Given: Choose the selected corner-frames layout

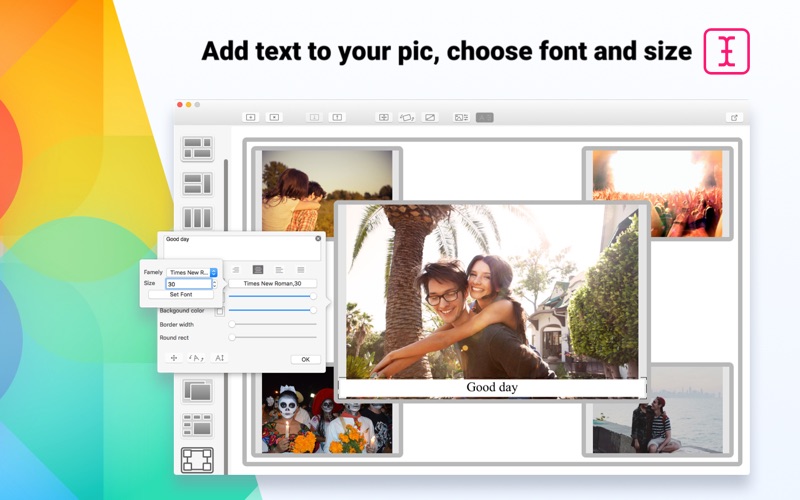Looking at the screenshot, I should coord(197,460).
